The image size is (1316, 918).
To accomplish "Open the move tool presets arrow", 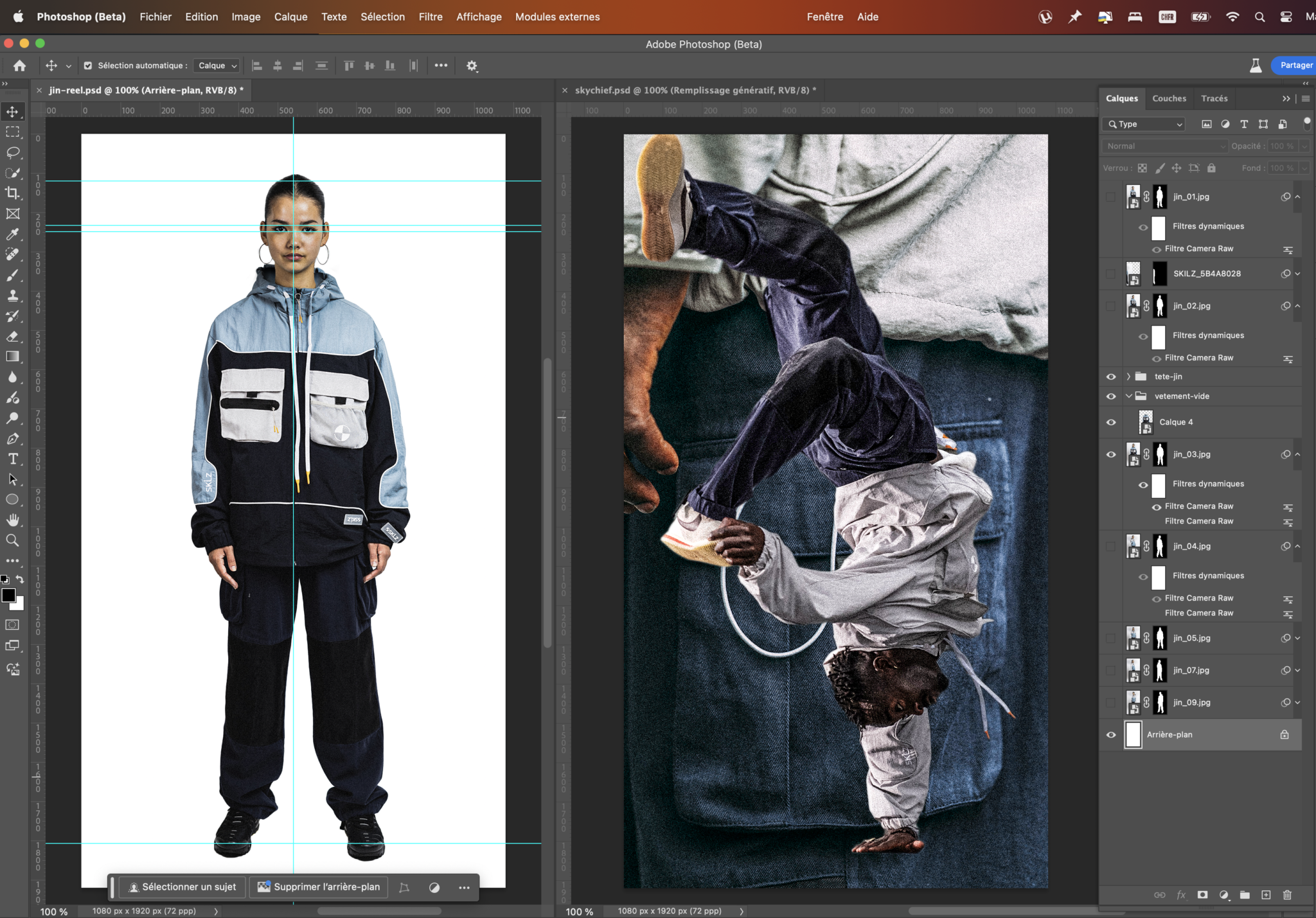I will point(68,66).
